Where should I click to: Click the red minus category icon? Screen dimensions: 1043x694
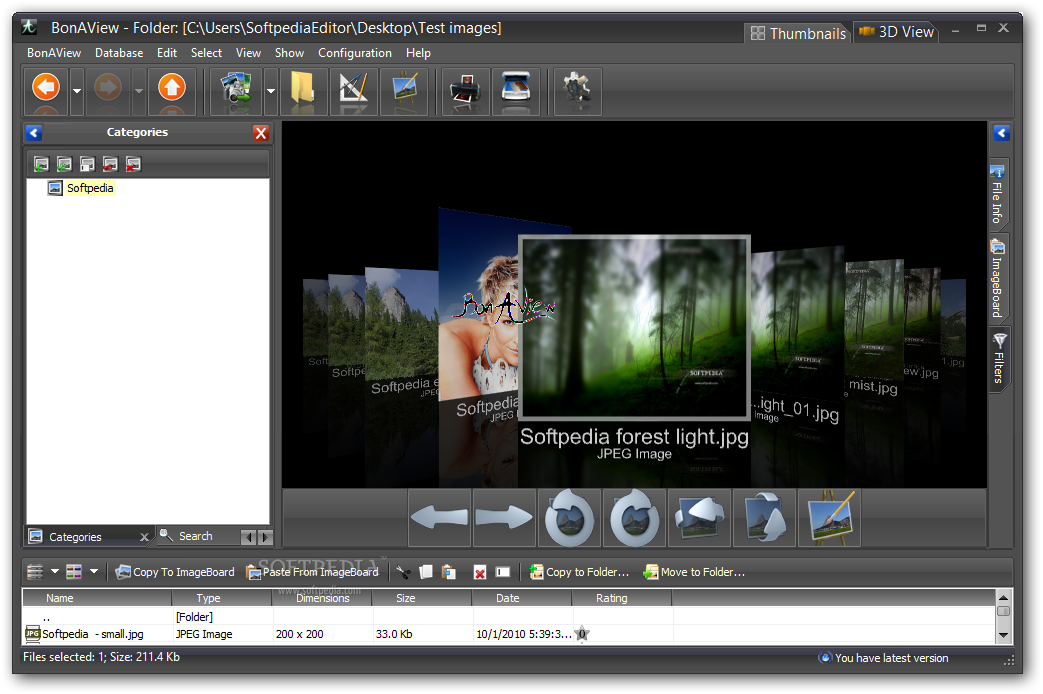pos(110,164)
